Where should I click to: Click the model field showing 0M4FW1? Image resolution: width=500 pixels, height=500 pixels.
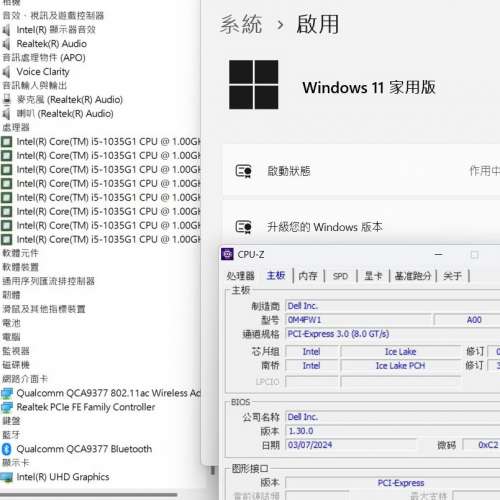pos(359,320)
